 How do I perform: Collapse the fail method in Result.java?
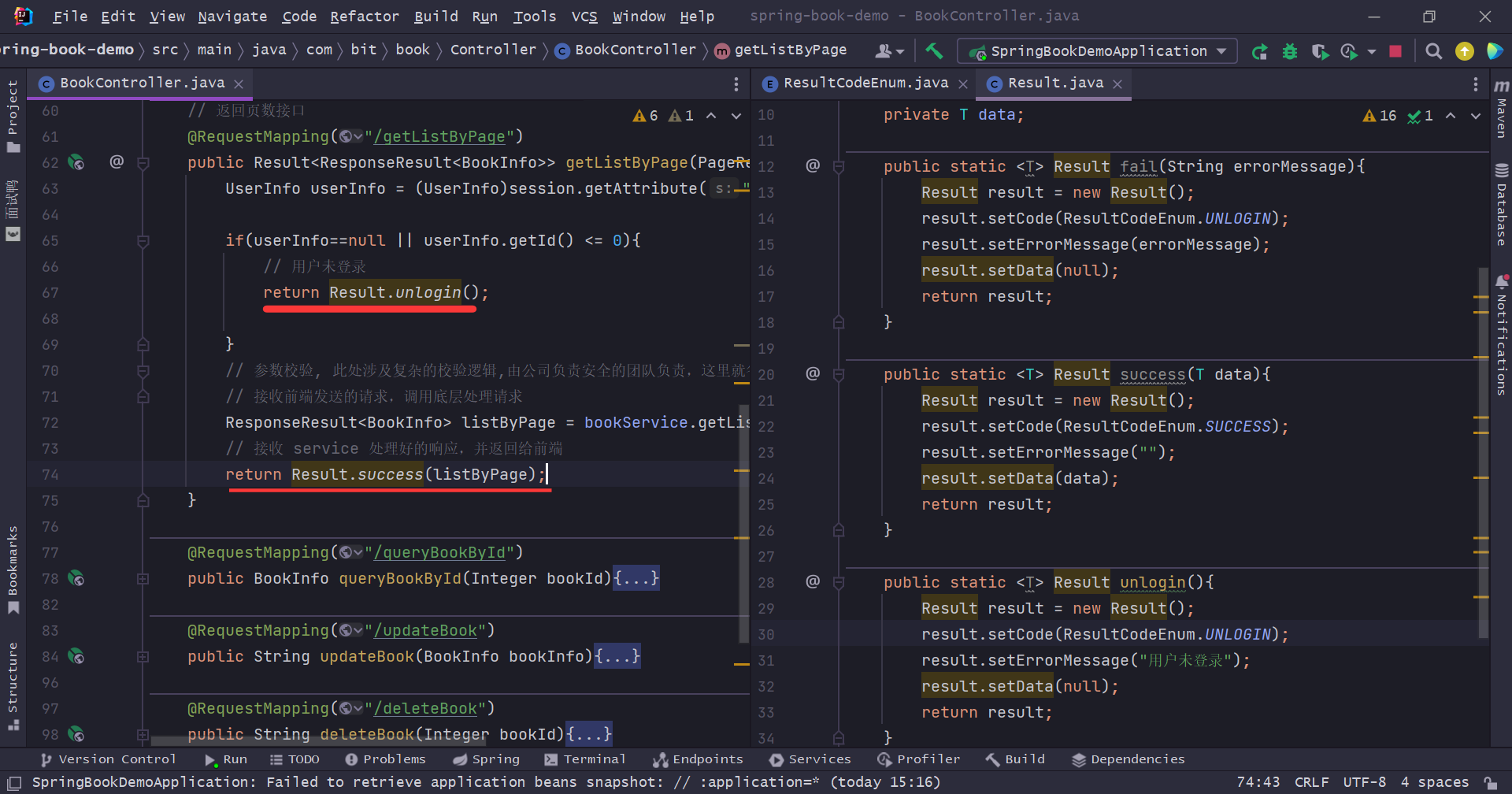pos(839,167)
